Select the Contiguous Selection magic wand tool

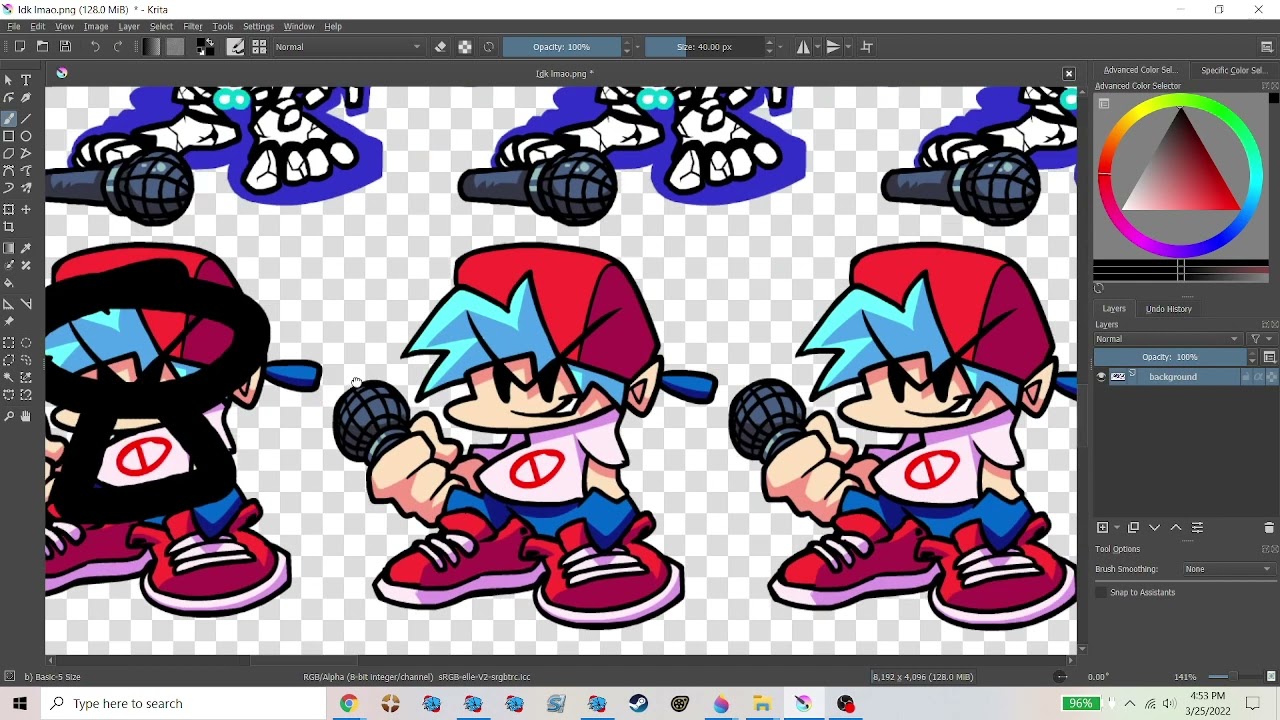9,377
